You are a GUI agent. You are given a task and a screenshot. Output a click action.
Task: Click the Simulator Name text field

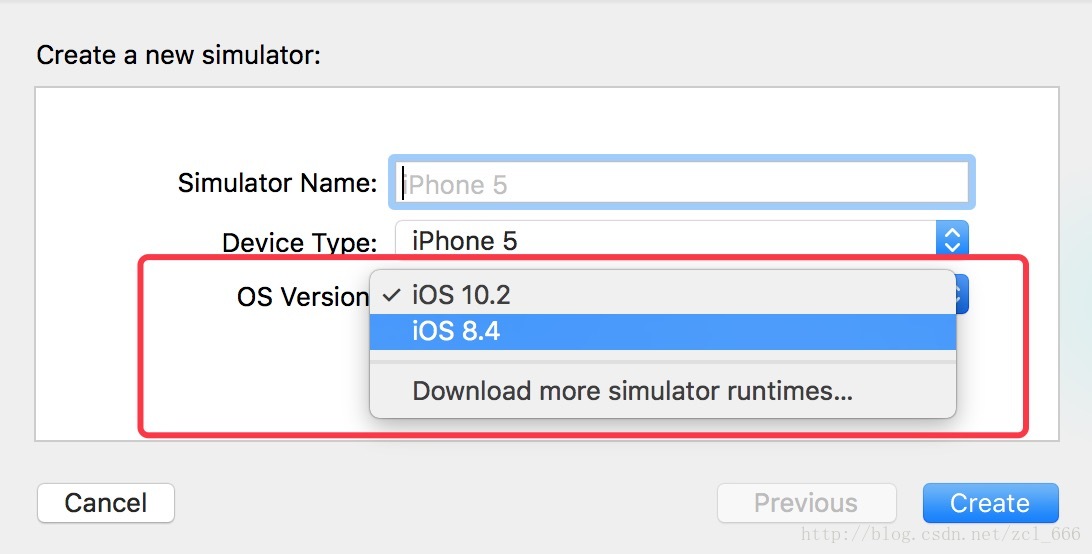click(x=682, y=183)
